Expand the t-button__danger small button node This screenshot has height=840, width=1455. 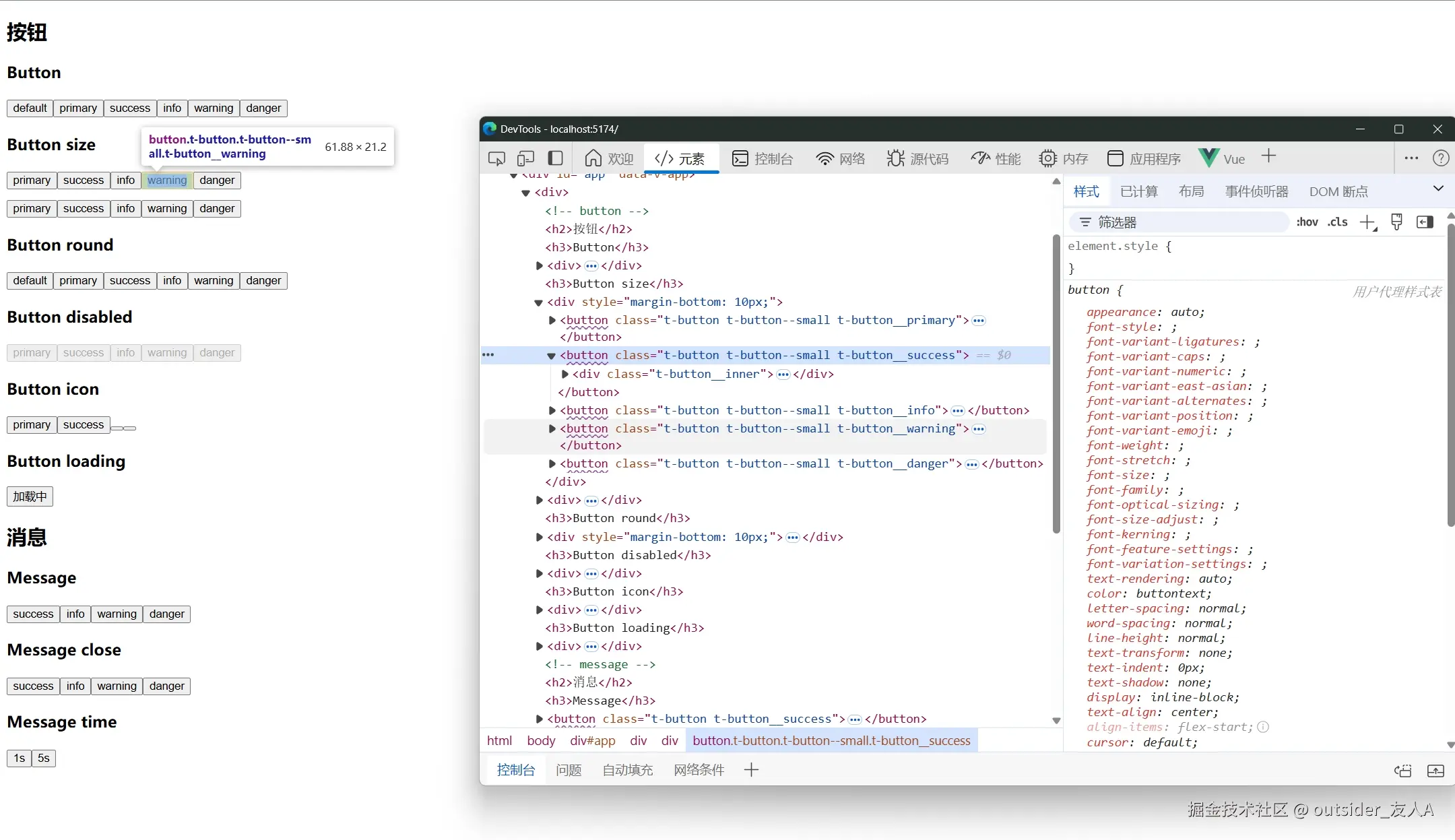(552, 463)
